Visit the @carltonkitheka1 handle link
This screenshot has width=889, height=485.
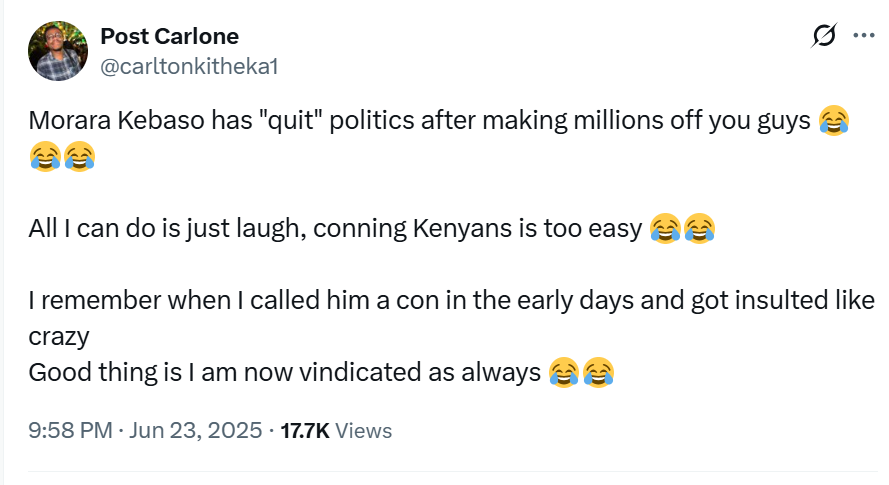click(x=188, y=66)
